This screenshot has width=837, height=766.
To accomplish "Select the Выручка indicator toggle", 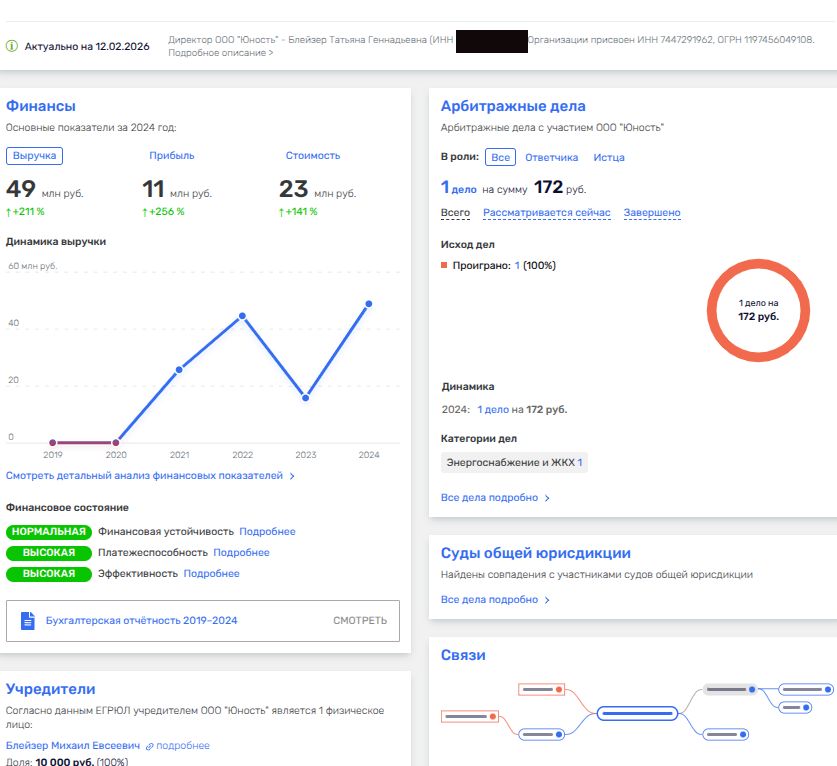I will [x=35, y=155].
